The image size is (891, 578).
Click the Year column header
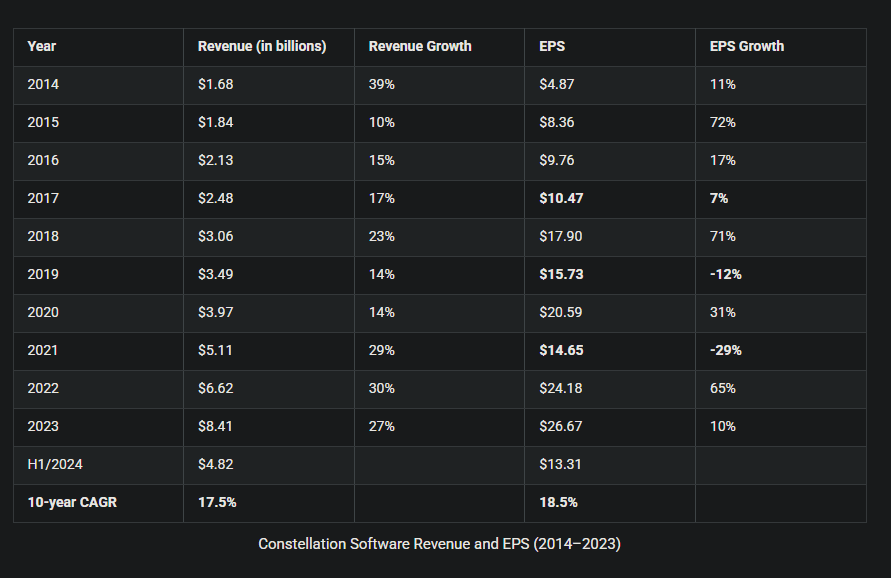click(41, 46)
